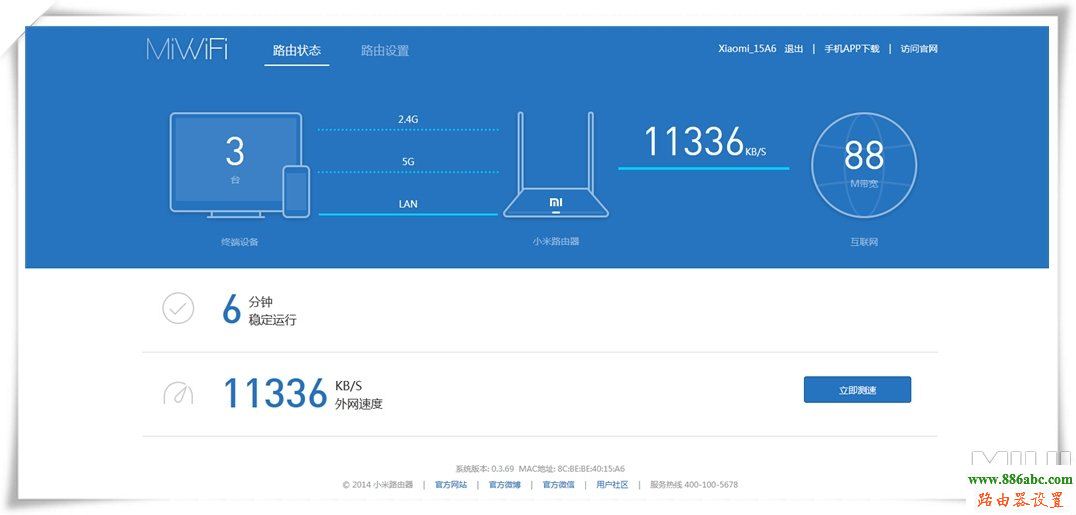Click the speedometer icon beside 外网速度
This screenshot has width=1076, height=515.
click(178, 393)
